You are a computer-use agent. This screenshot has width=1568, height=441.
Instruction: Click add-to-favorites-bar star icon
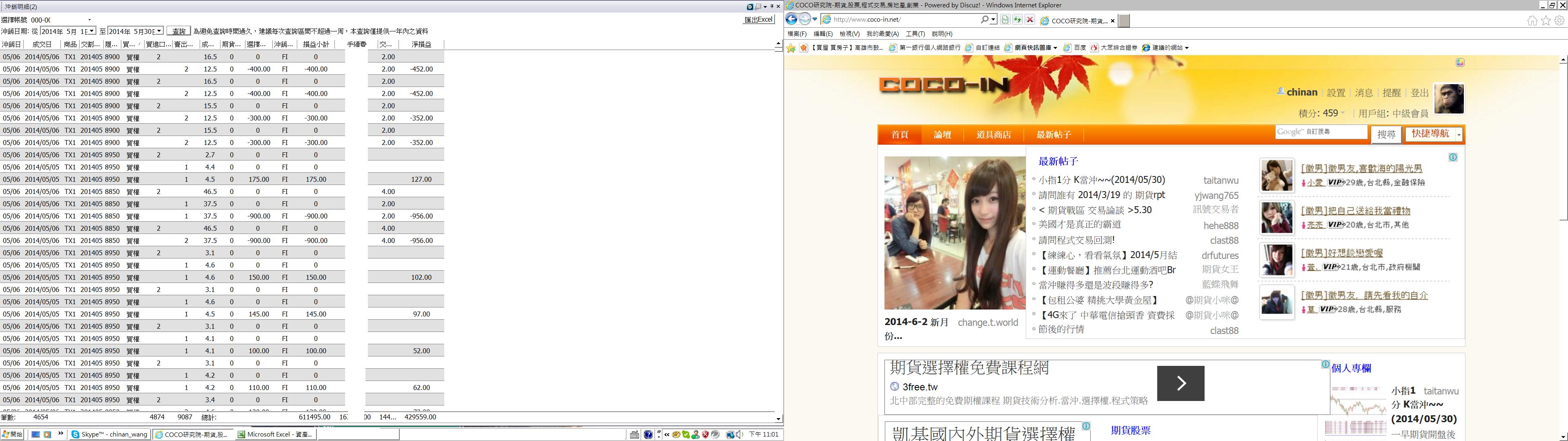point(791,47)
